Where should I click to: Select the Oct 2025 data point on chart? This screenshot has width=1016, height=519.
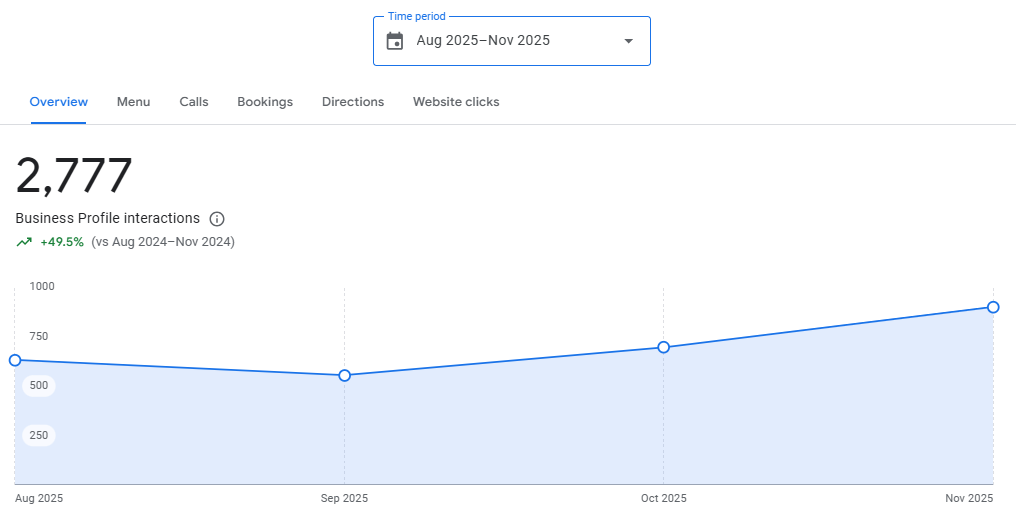pyautogui.click(x=664, y=347)
